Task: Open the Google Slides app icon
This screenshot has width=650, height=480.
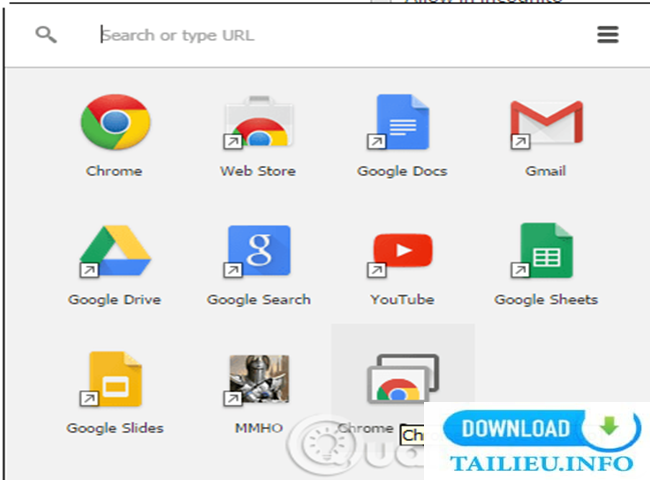Action: [111, 379]
